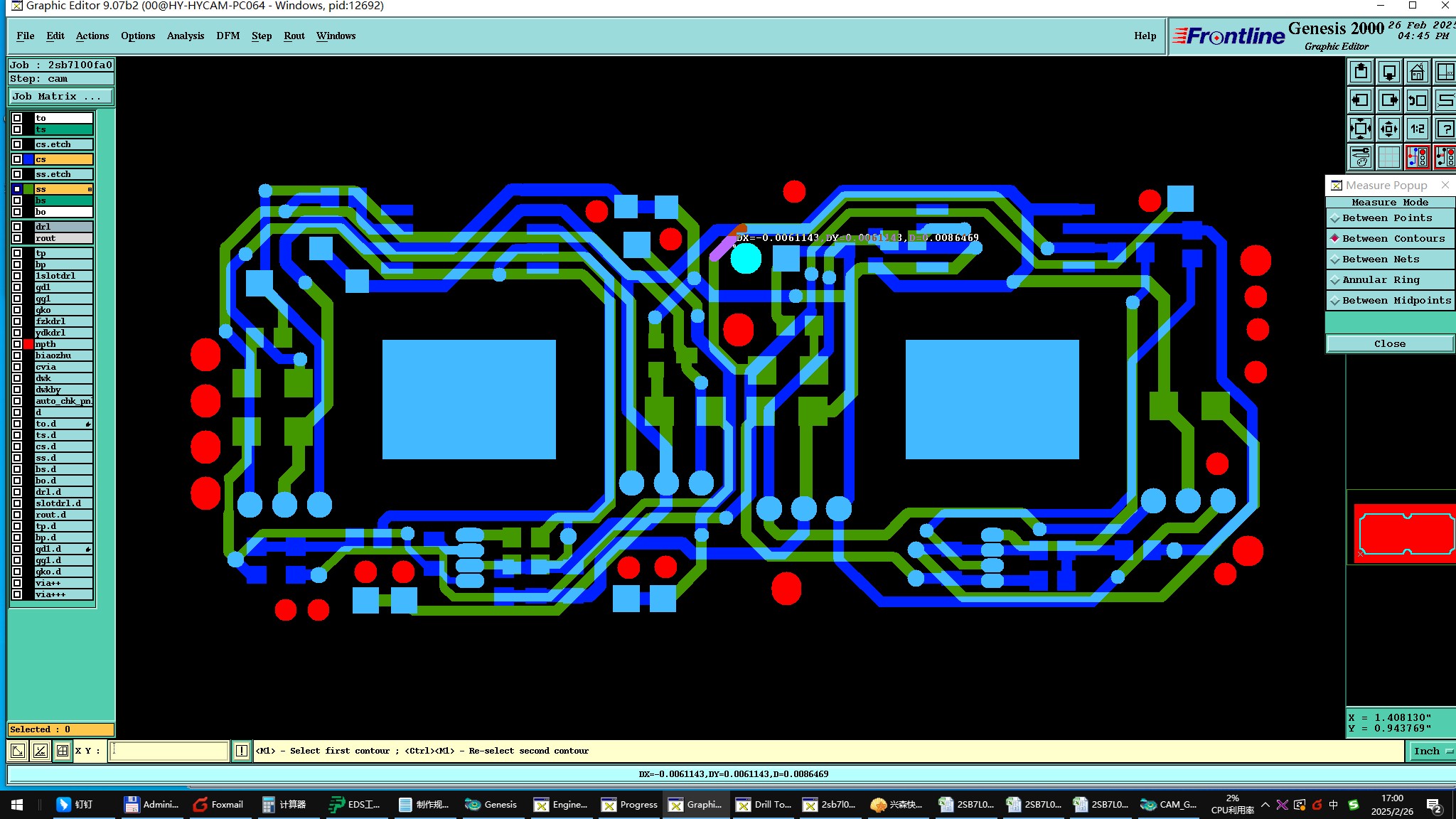Click the pan left arrow icon
The height and width of the screenshot is (819, 1456).
tap(1361, 101)
